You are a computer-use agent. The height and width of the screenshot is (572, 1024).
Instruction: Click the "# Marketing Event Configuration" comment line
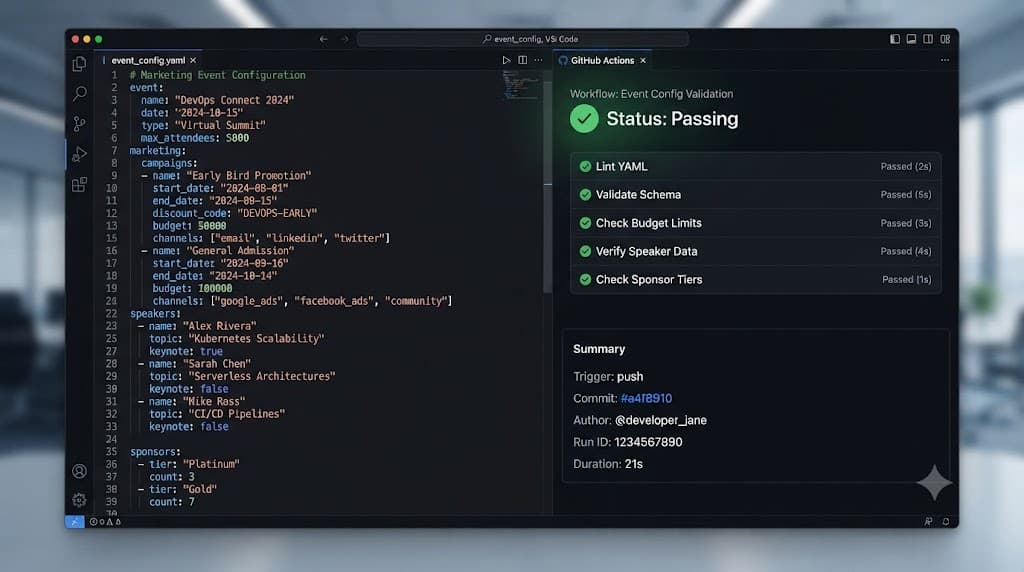point(217,75)
